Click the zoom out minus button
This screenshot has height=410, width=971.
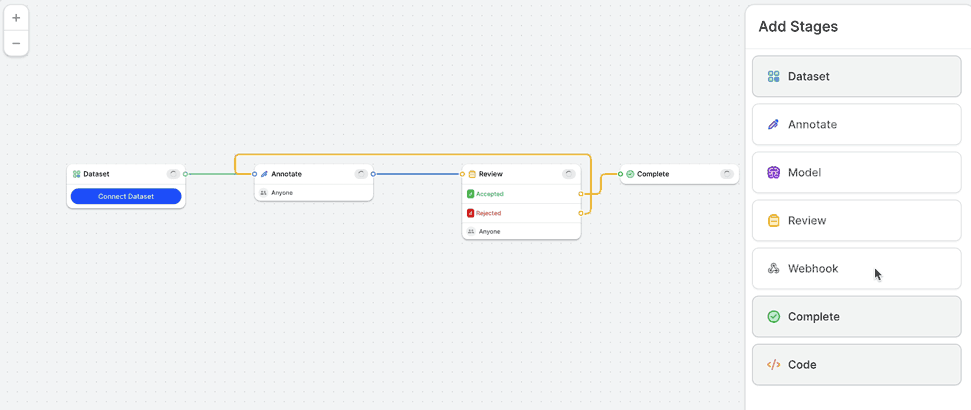[x=16, y=43]
